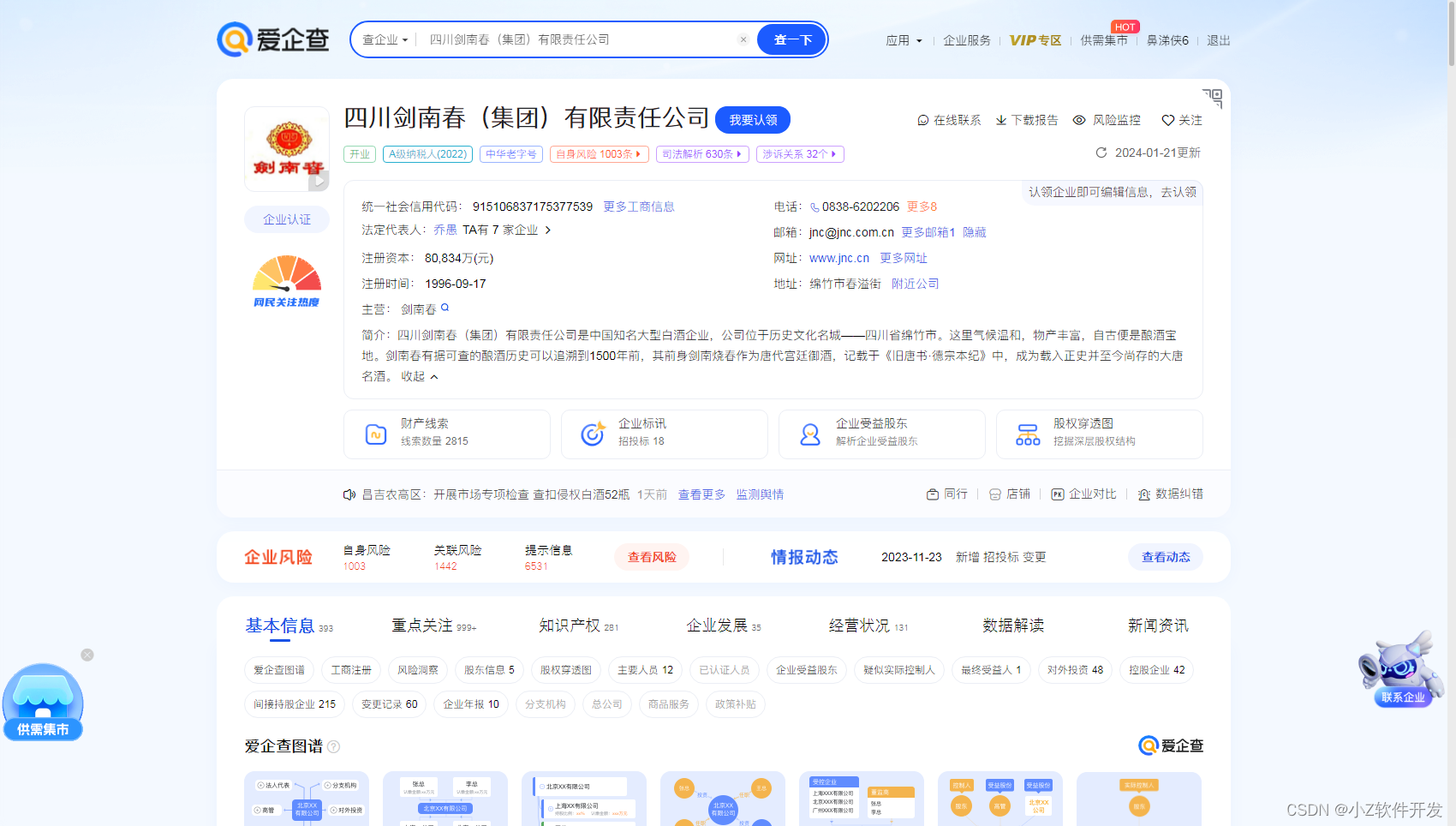Viewport: 1456px width, 826px height.
Task: Switch to the 重点关注 tab
Action: [434, 626]
